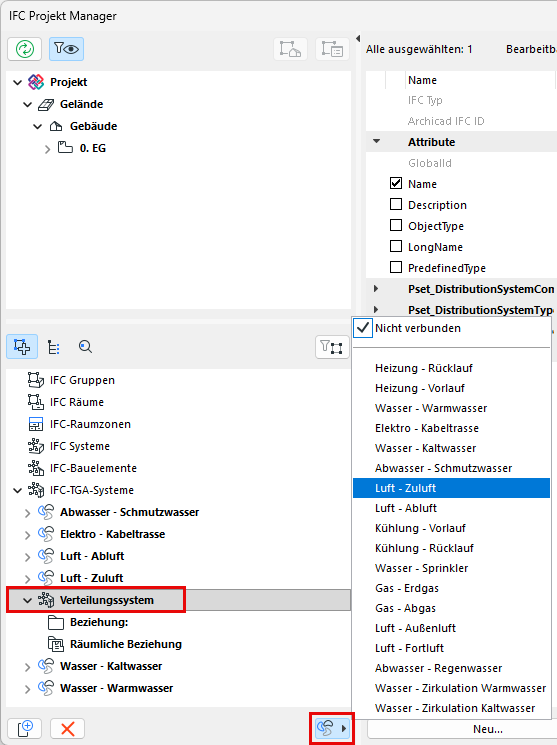Choose Luft - Zuluft from the menu
The image size is (557, 745).
point(451,488)
